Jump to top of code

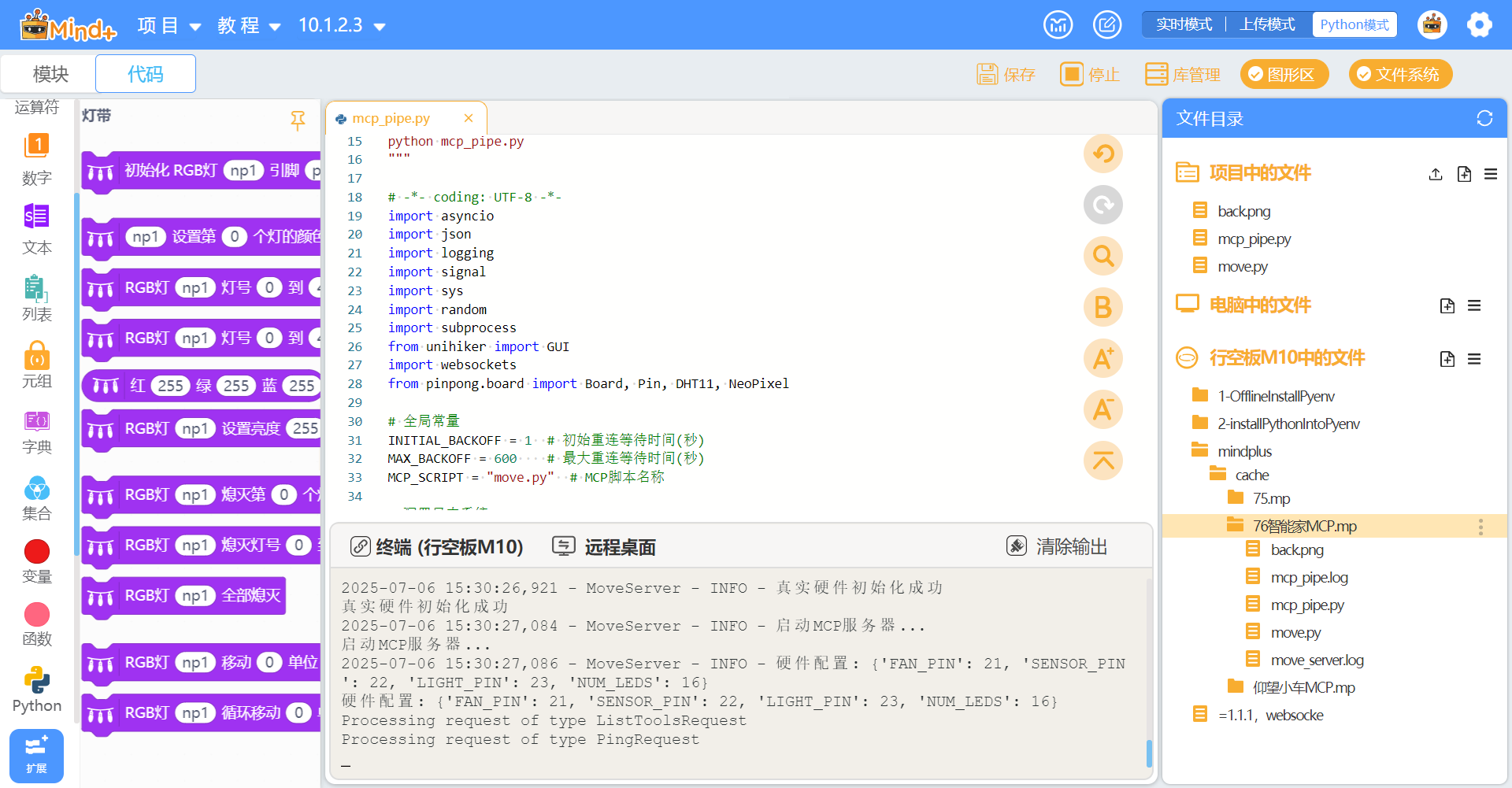coord(1103,461)
